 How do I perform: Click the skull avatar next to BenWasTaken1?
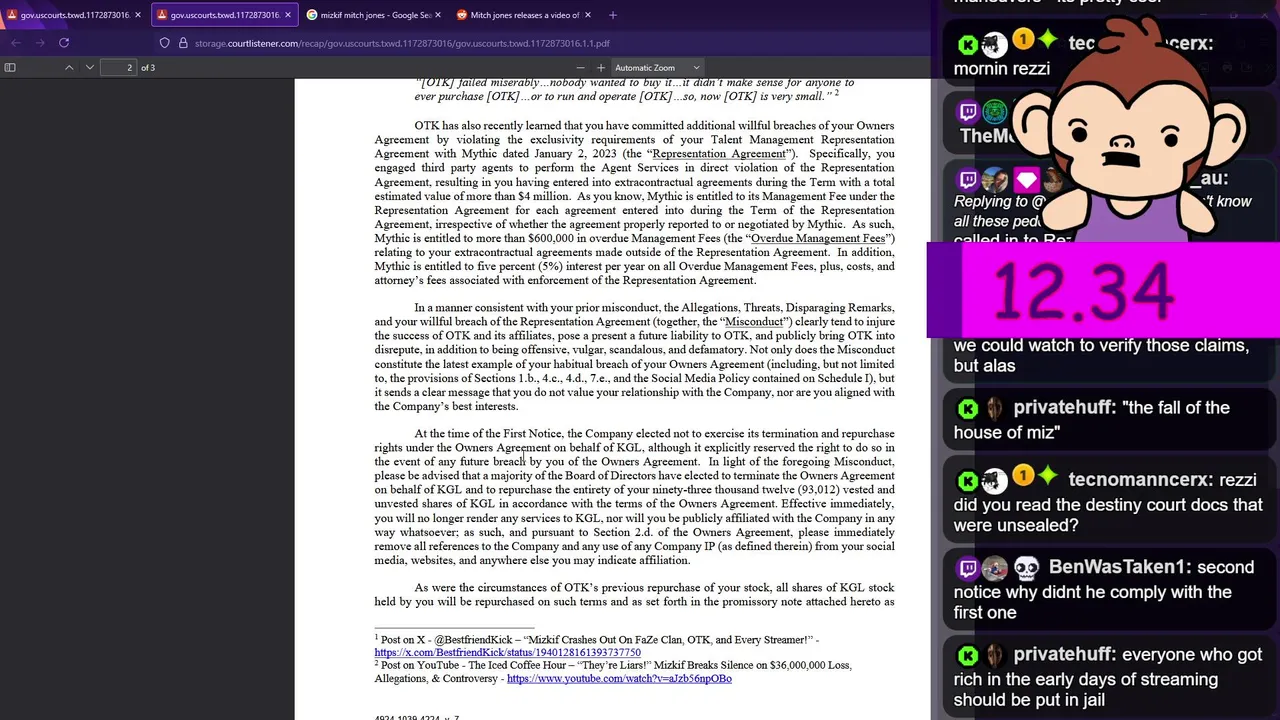tap(1027, 568)
